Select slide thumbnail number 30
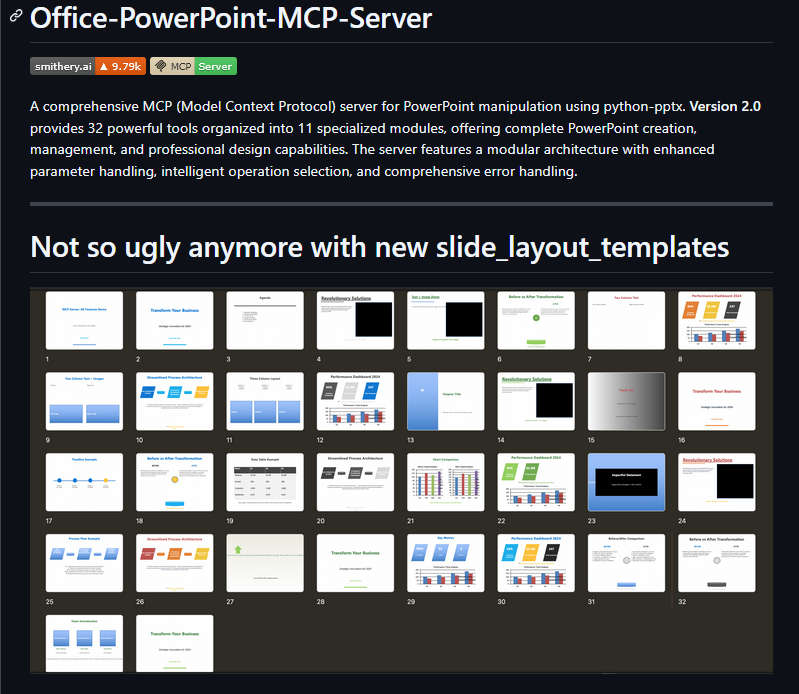The width and height of the screenshot is (799, 694). point(536,563)
